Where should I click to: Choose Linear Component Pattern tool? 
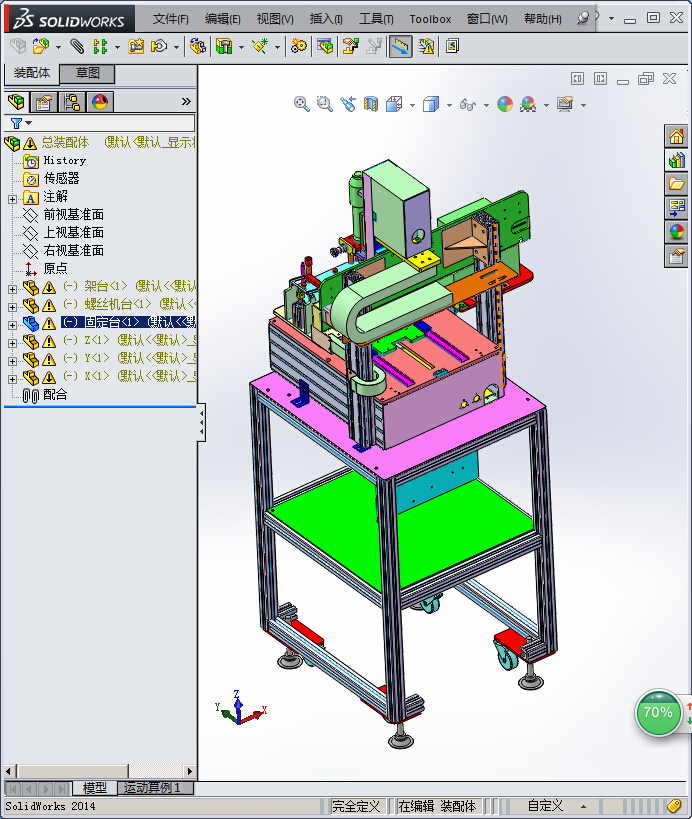tap(100, 46)
